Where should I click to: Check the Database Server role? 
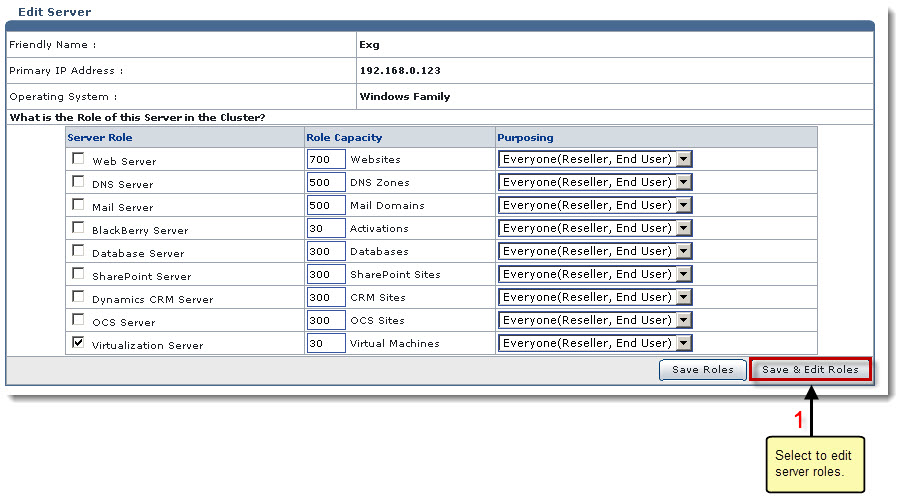tap(78, 250)
